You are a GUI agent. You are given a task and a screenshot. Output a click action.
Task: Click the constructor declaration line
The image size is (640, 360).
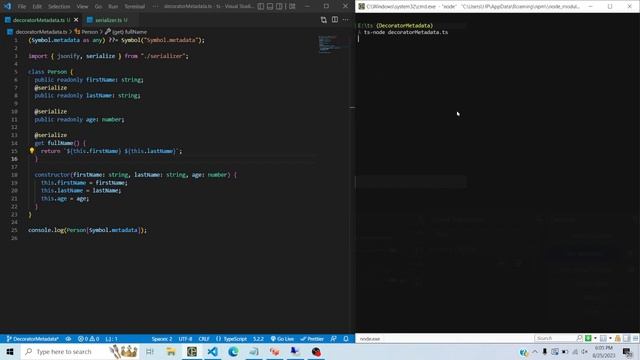click(136, 175)
